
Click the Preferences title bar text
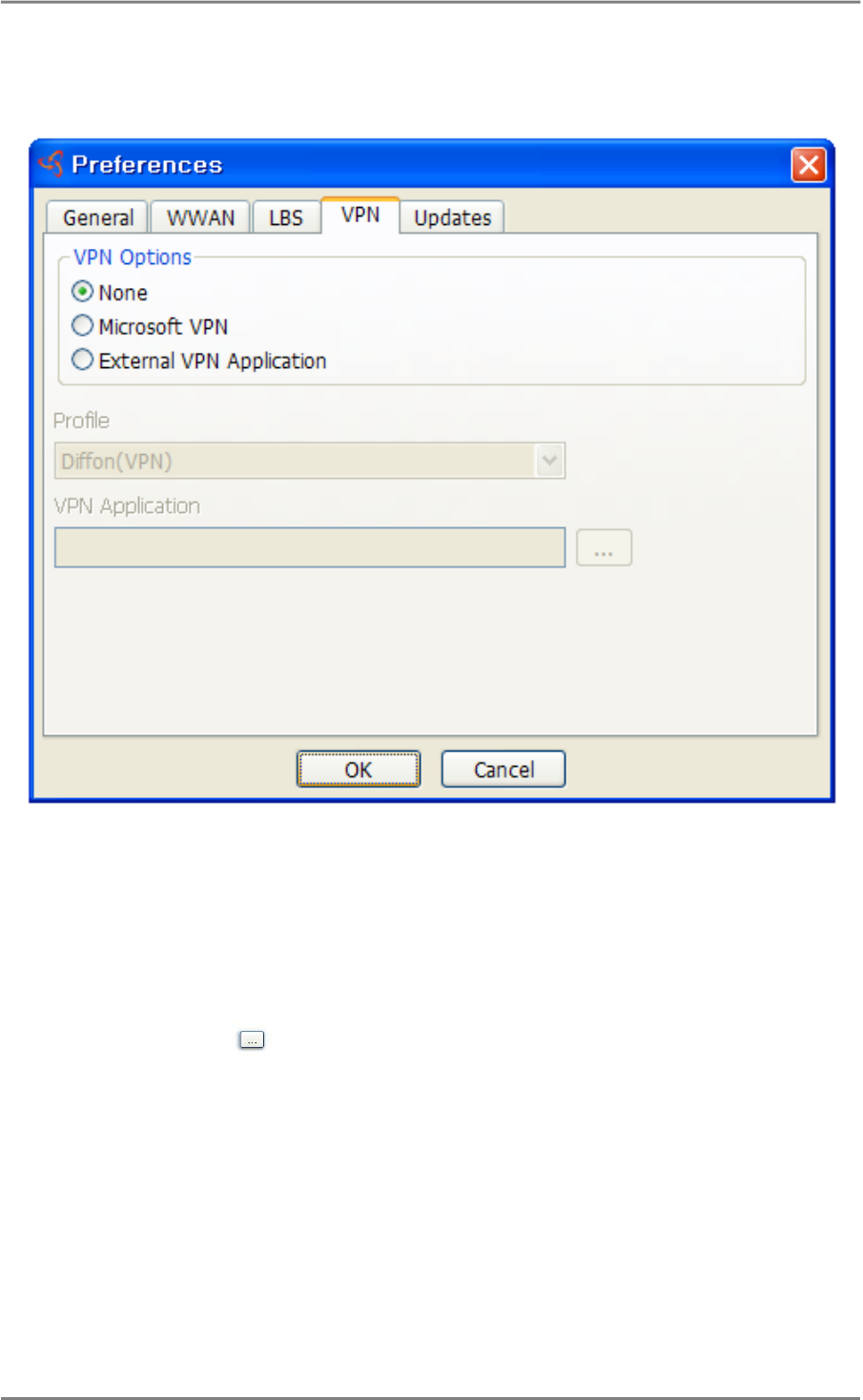[147, 165]
